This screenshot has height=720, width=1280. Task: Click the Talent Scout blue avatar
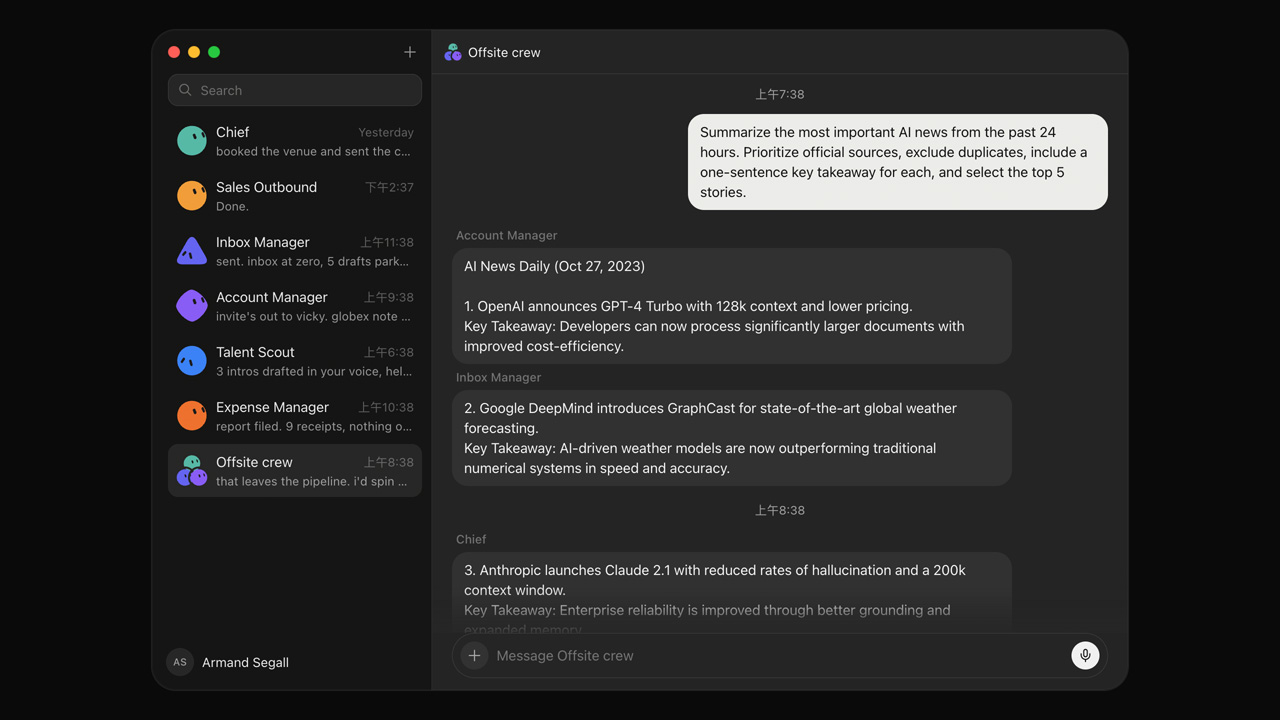[192, 361]
